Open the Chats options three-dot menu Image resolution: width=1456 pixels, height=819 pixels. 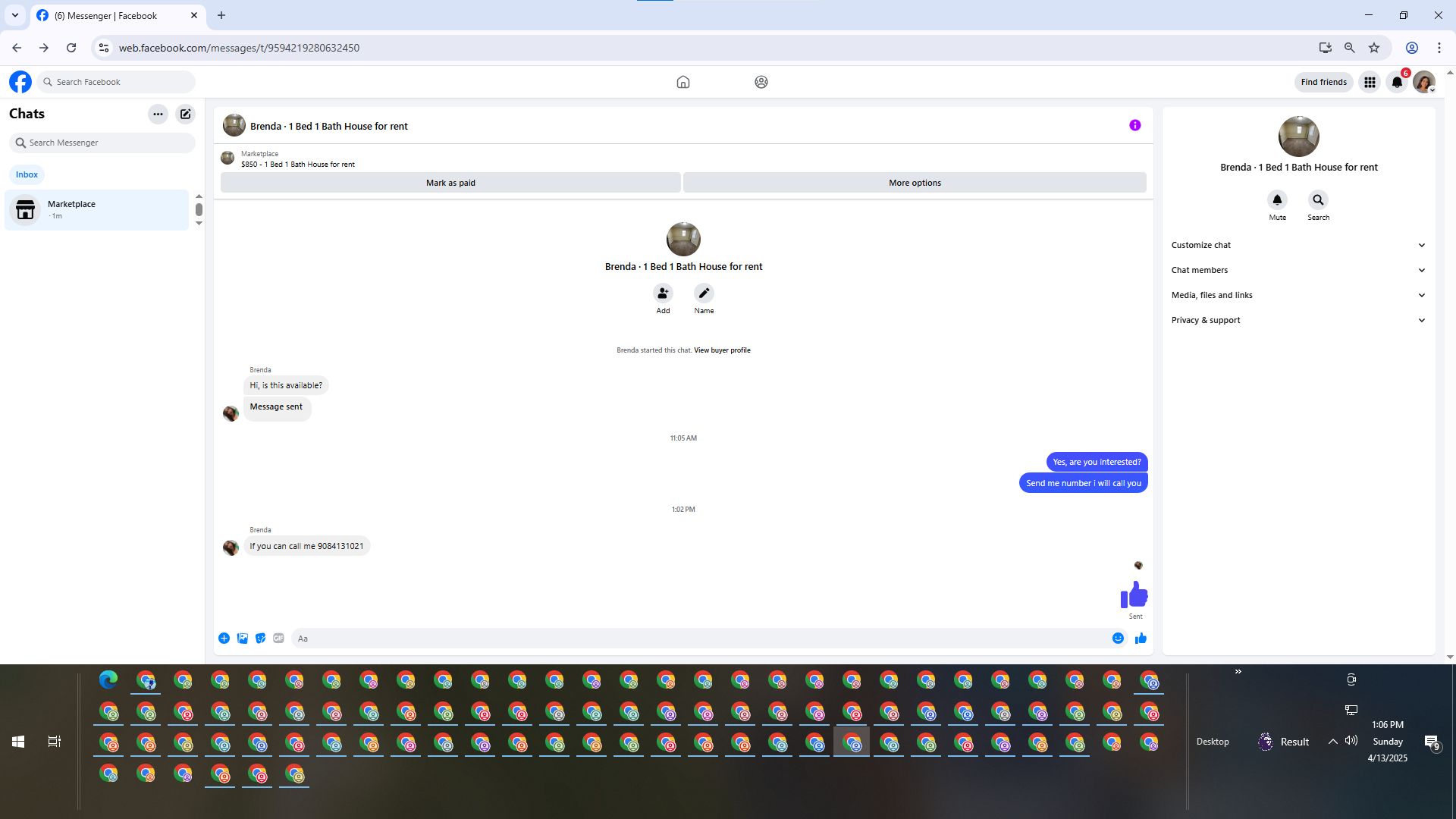point(158,114)
